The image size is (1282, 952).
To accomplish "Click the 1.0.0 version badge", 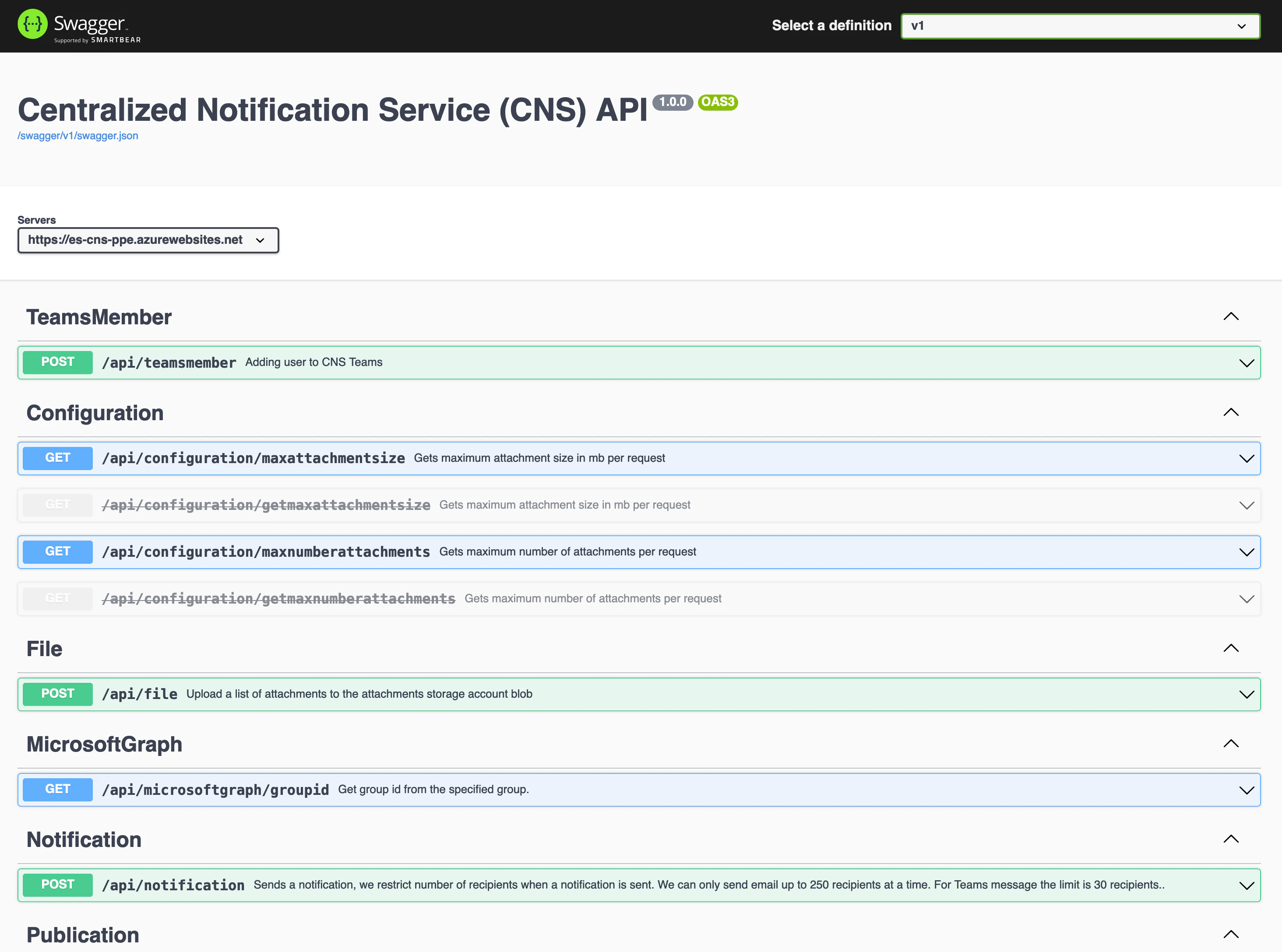I will pos(673,102).
